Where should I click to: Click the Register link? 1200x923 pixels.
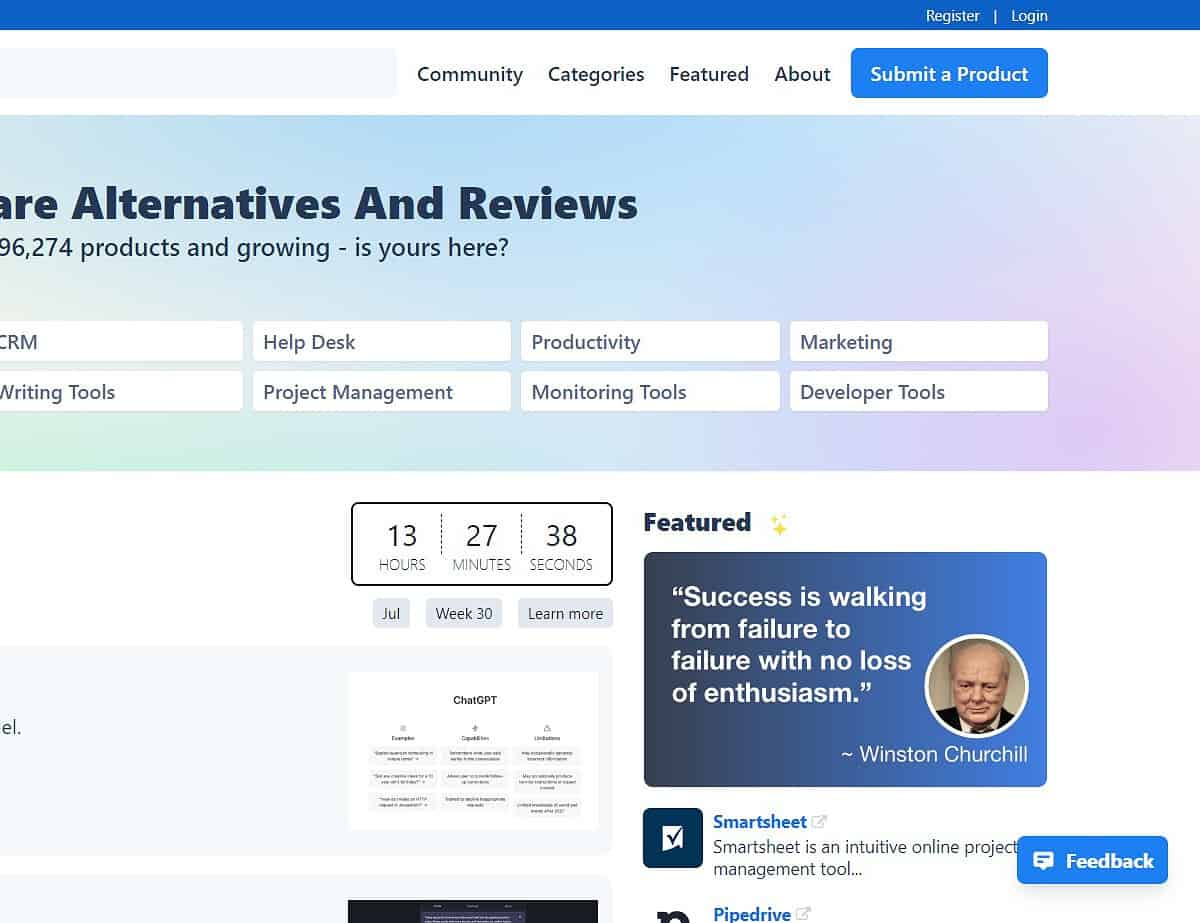click(952, 16)
